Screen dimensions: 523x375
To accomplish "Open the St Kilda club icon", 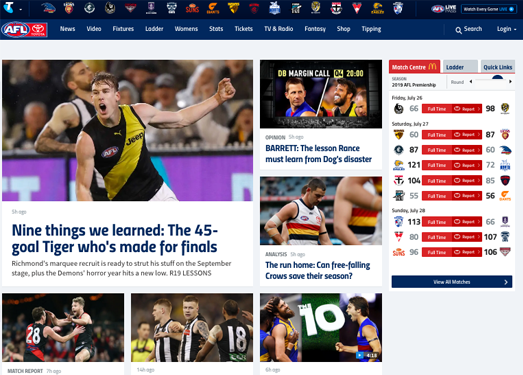I will point(336,8).
